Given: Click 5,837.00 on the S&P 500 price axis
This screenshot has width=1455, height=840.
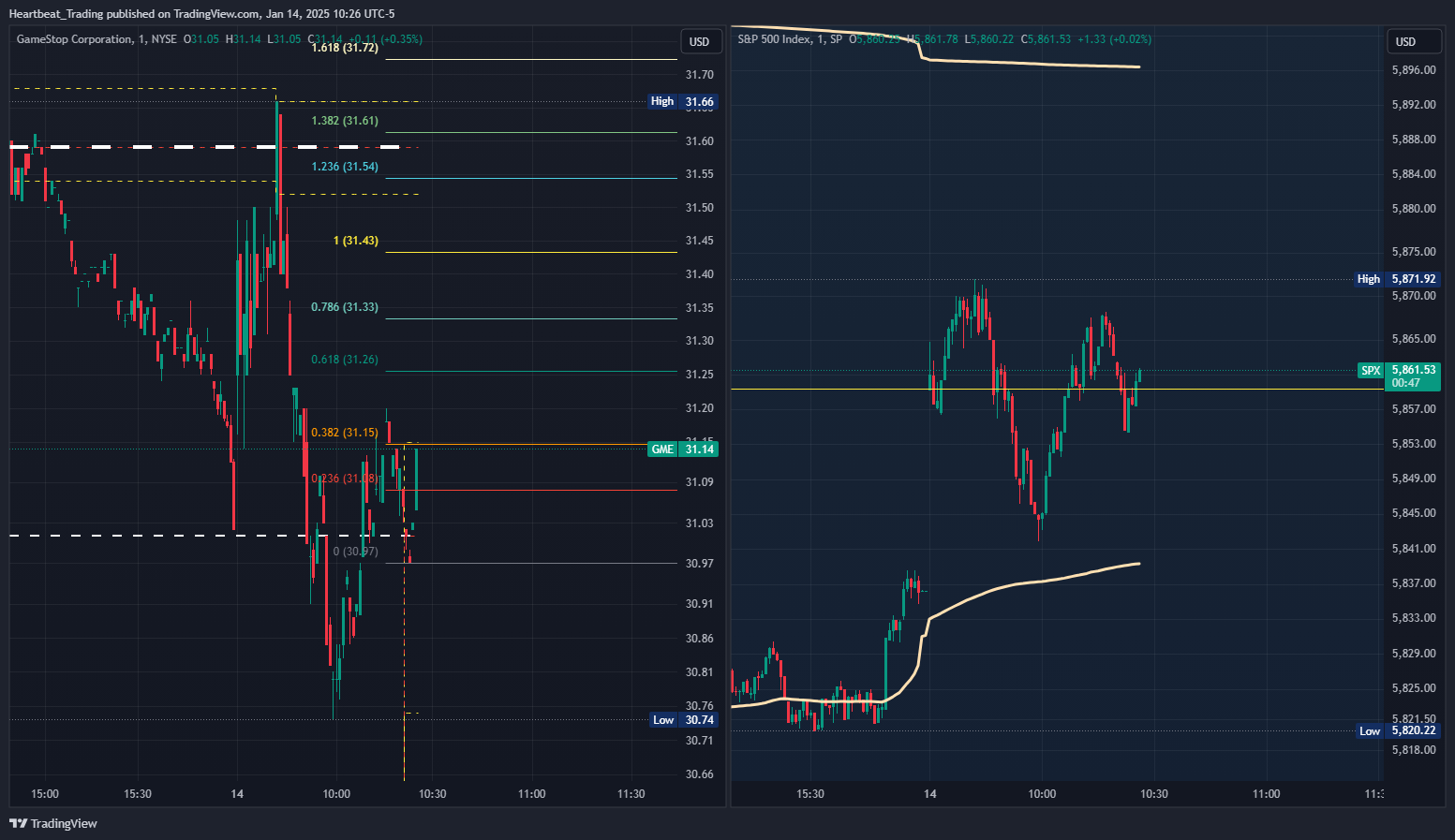Looking at the screenshot, I should (1414, 583).
